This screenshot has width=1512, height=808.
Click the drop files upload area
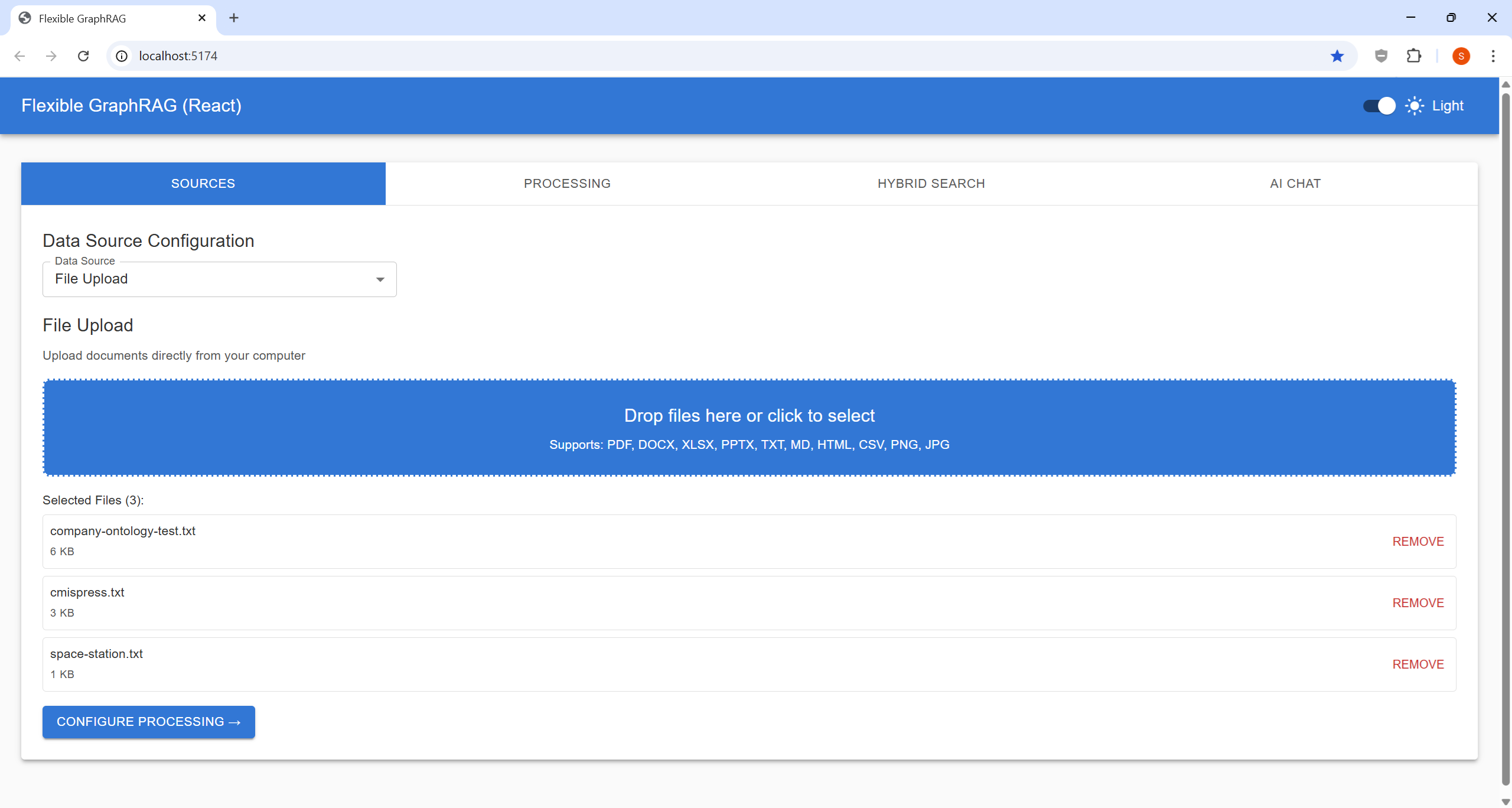[x=749, y=428]
